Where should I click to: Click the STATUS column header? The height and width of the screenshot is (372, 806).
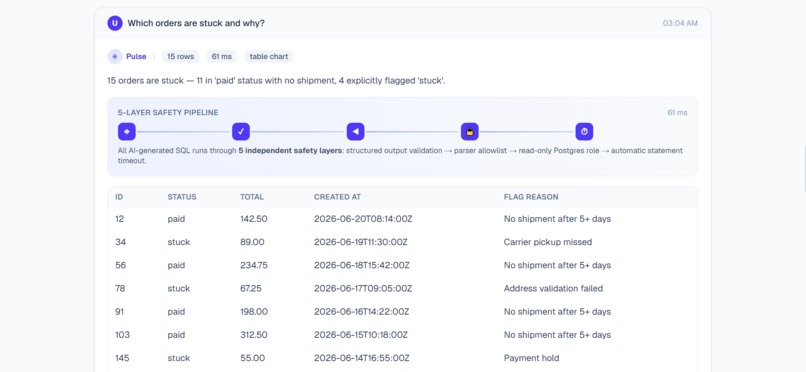pos(182,197)
